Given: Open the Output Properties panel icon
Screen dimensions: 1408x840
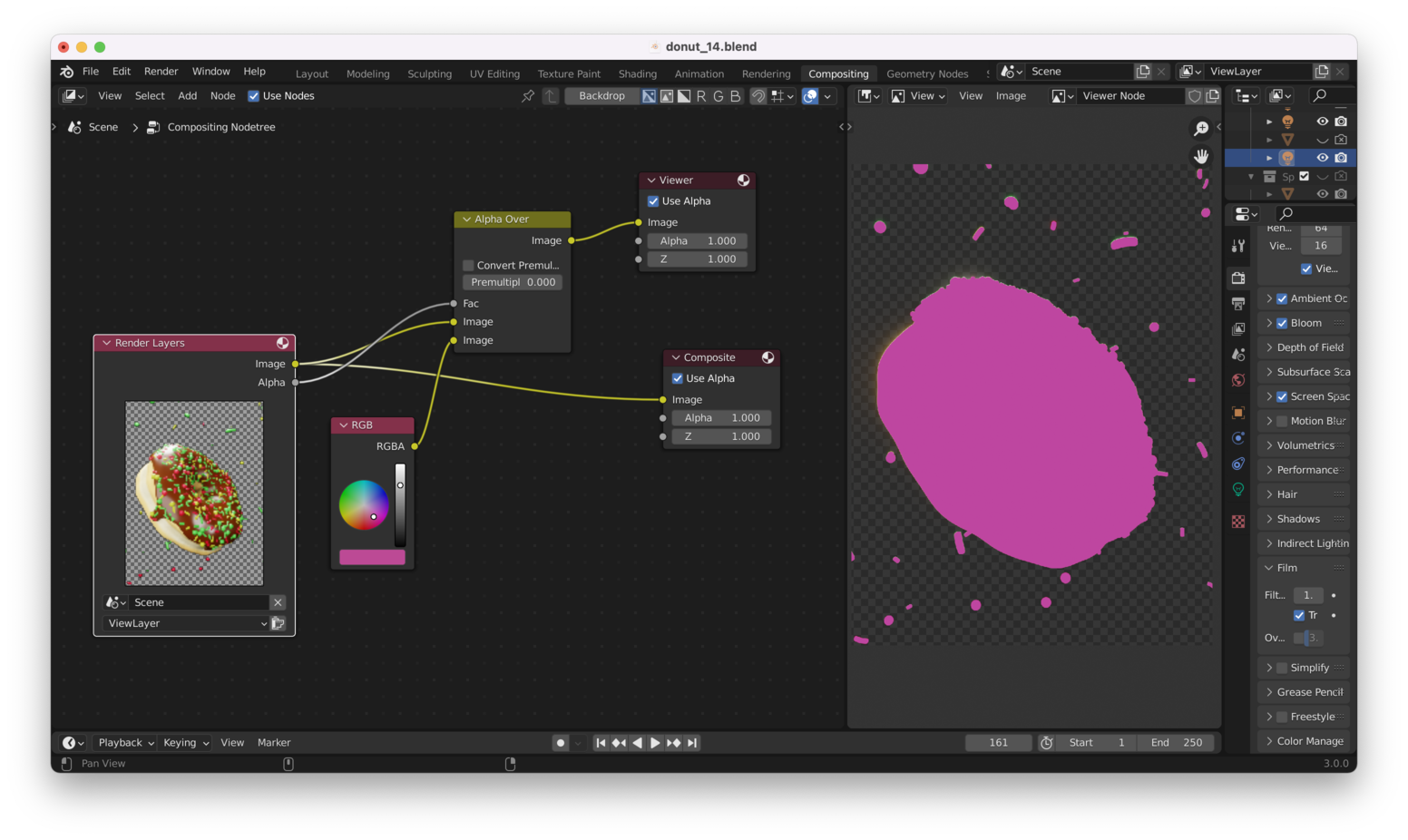Looking at the screenshot, I should pos(1238,303).
